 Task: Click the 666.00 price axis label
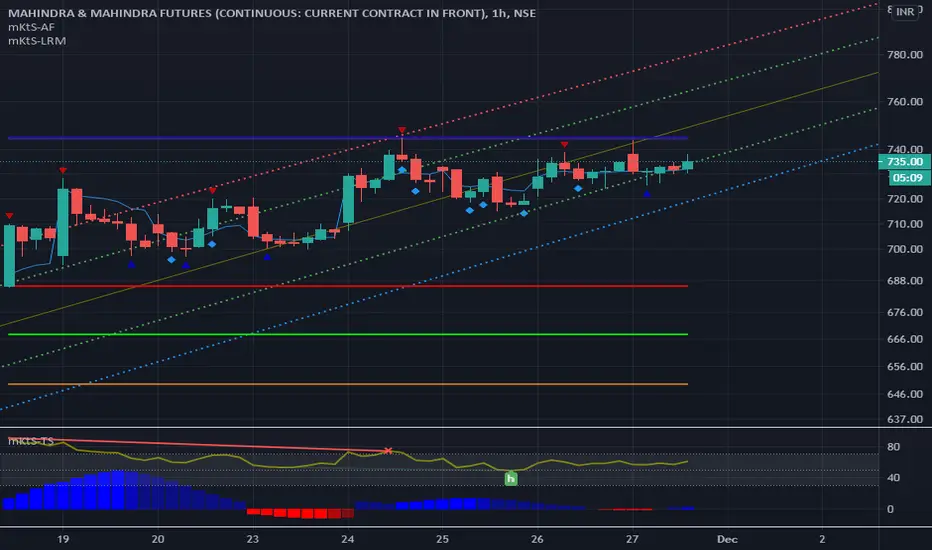click(905, 339)
